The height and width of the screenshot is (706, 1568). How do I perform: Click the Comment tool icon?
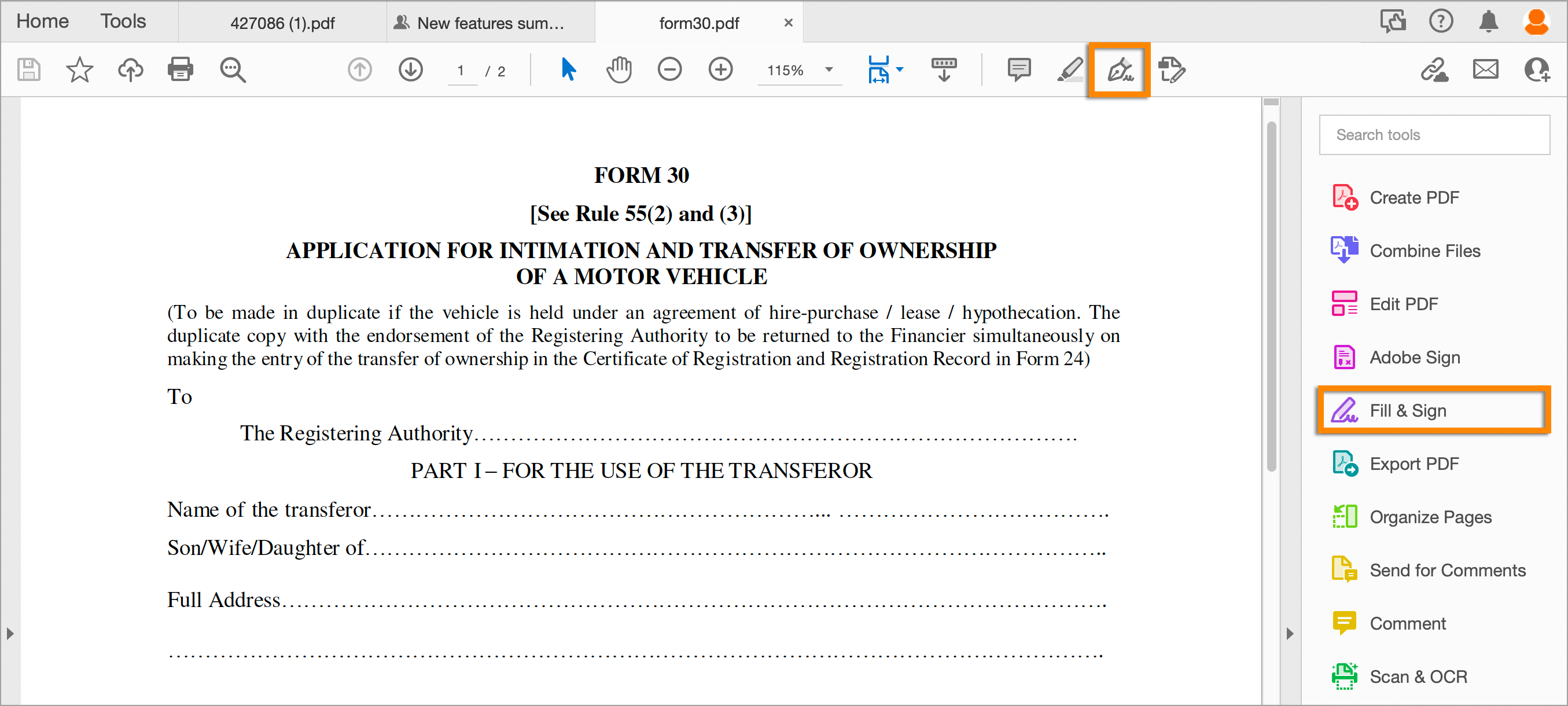point(1345,623)
